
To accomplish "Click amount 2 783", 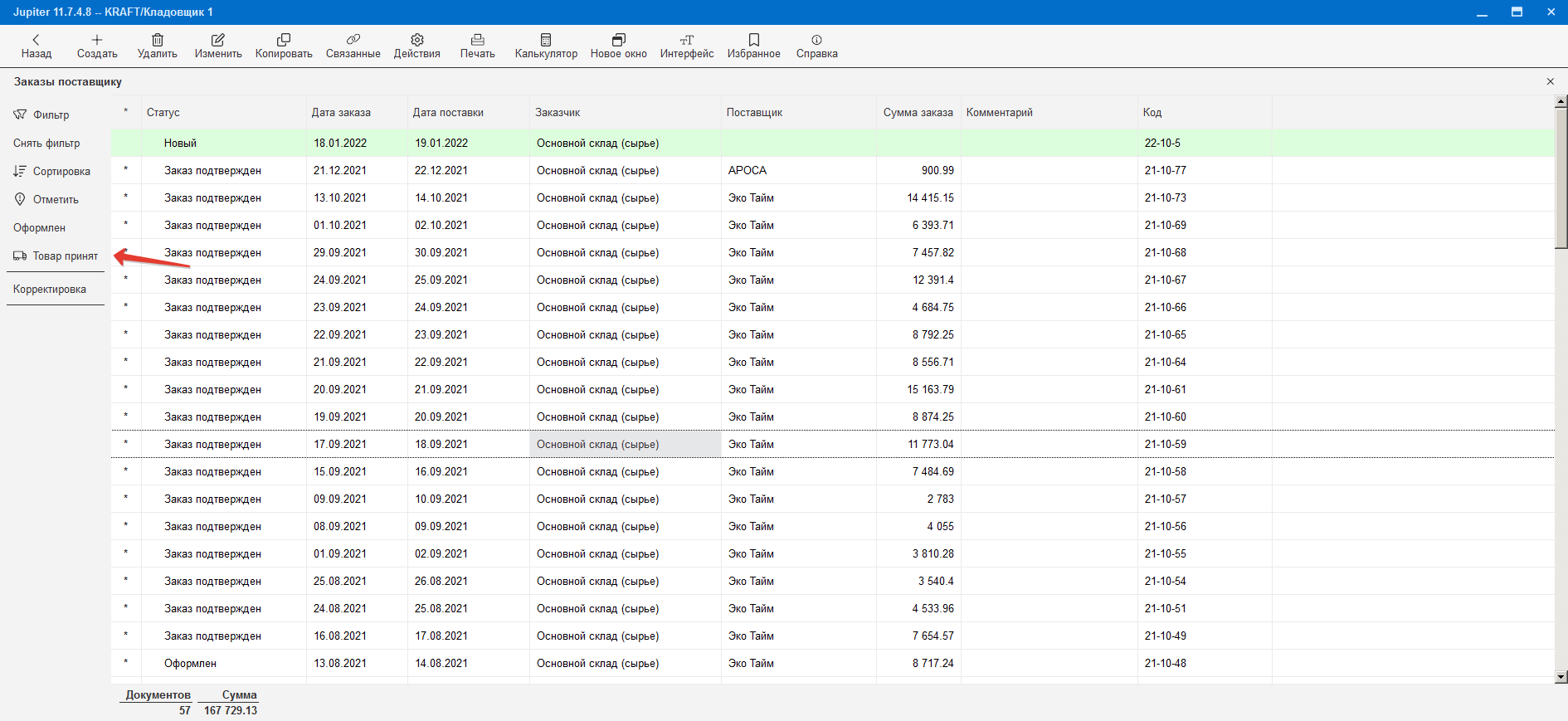I will [941, 499].
